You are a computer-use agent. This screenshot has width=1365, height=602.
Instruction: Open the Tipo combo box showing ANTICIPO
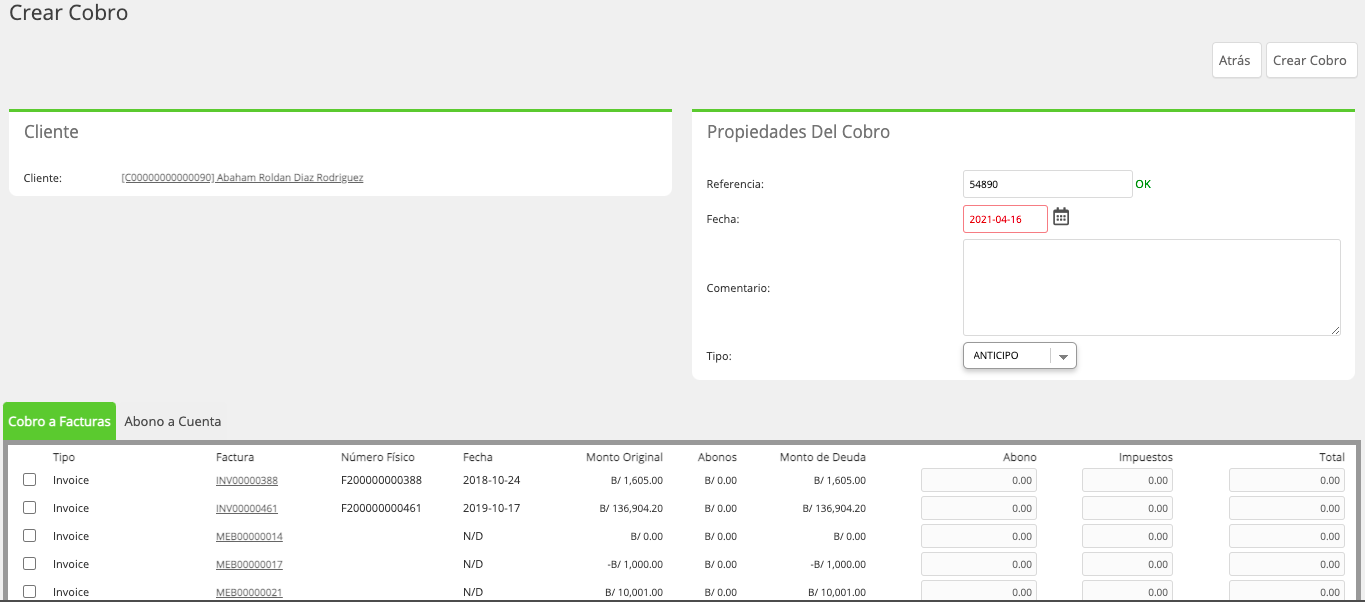point(1019,356)
